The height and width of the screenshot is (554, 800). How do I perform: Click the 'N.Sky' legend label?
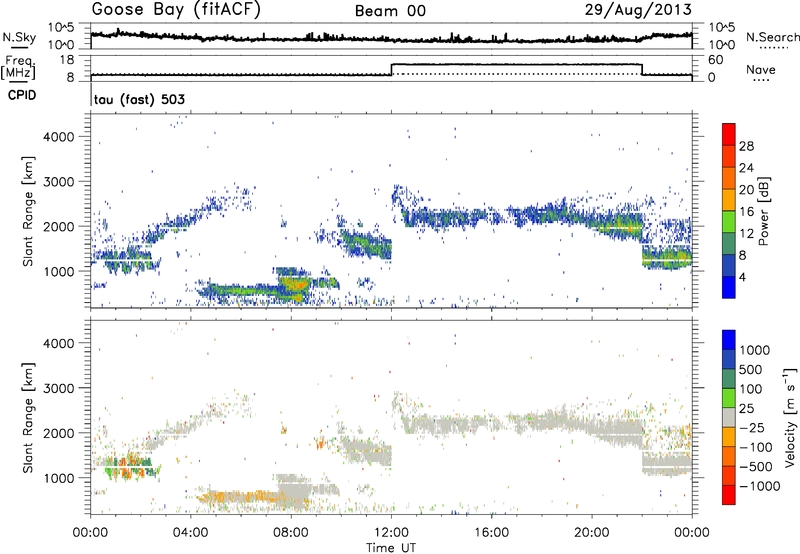point(19,37)
